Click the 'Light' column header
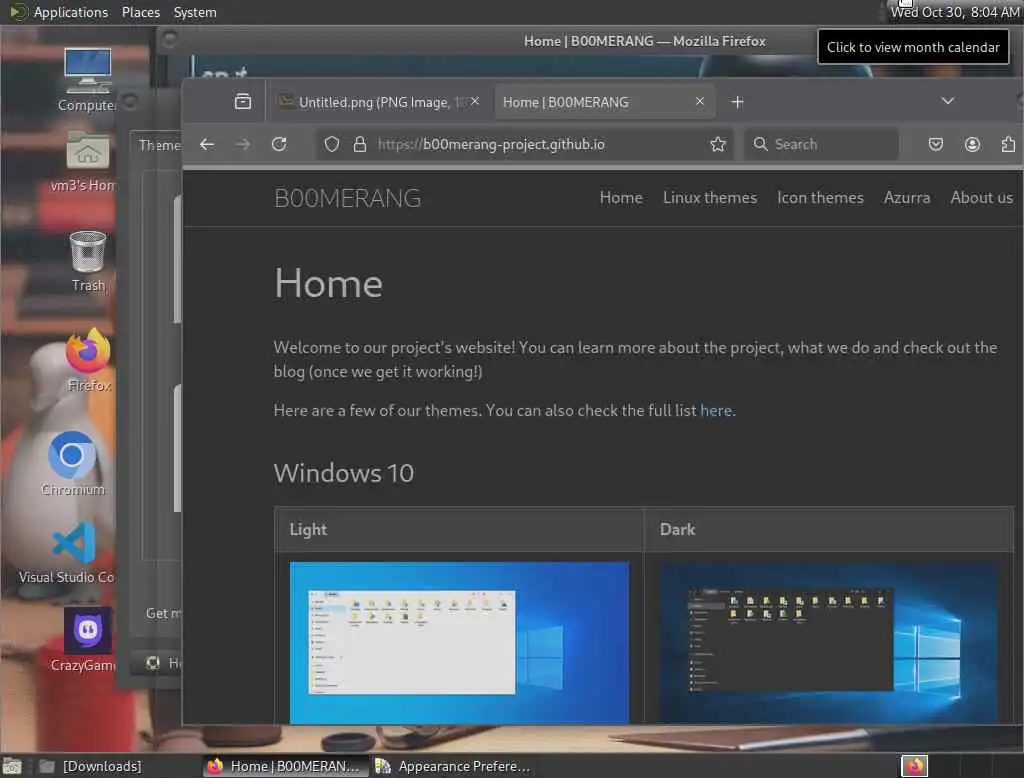1024x778 pixels. [x=308, y=529]
